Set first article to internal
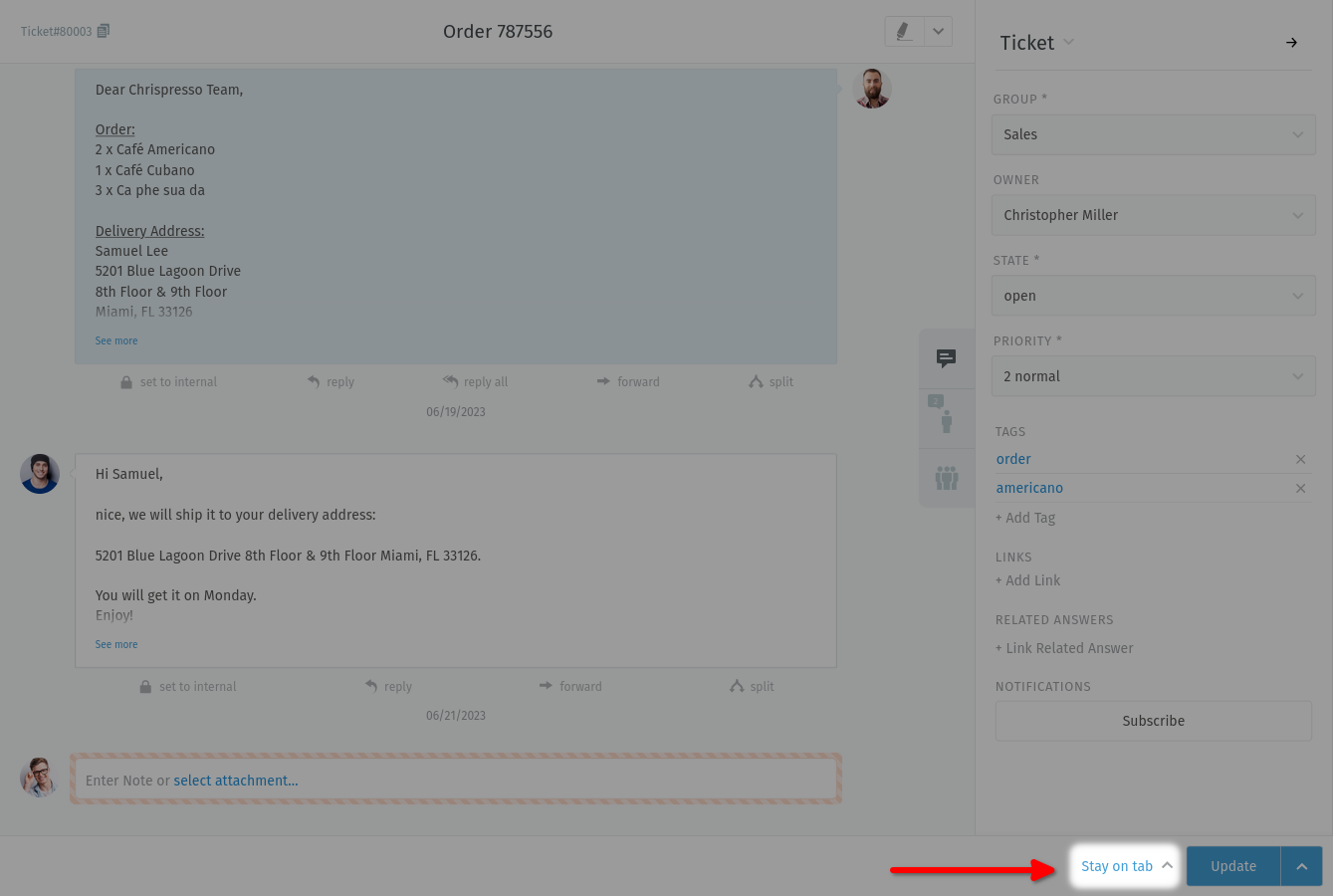Viewport: 1333px width, 896px height. coord(168,382)
